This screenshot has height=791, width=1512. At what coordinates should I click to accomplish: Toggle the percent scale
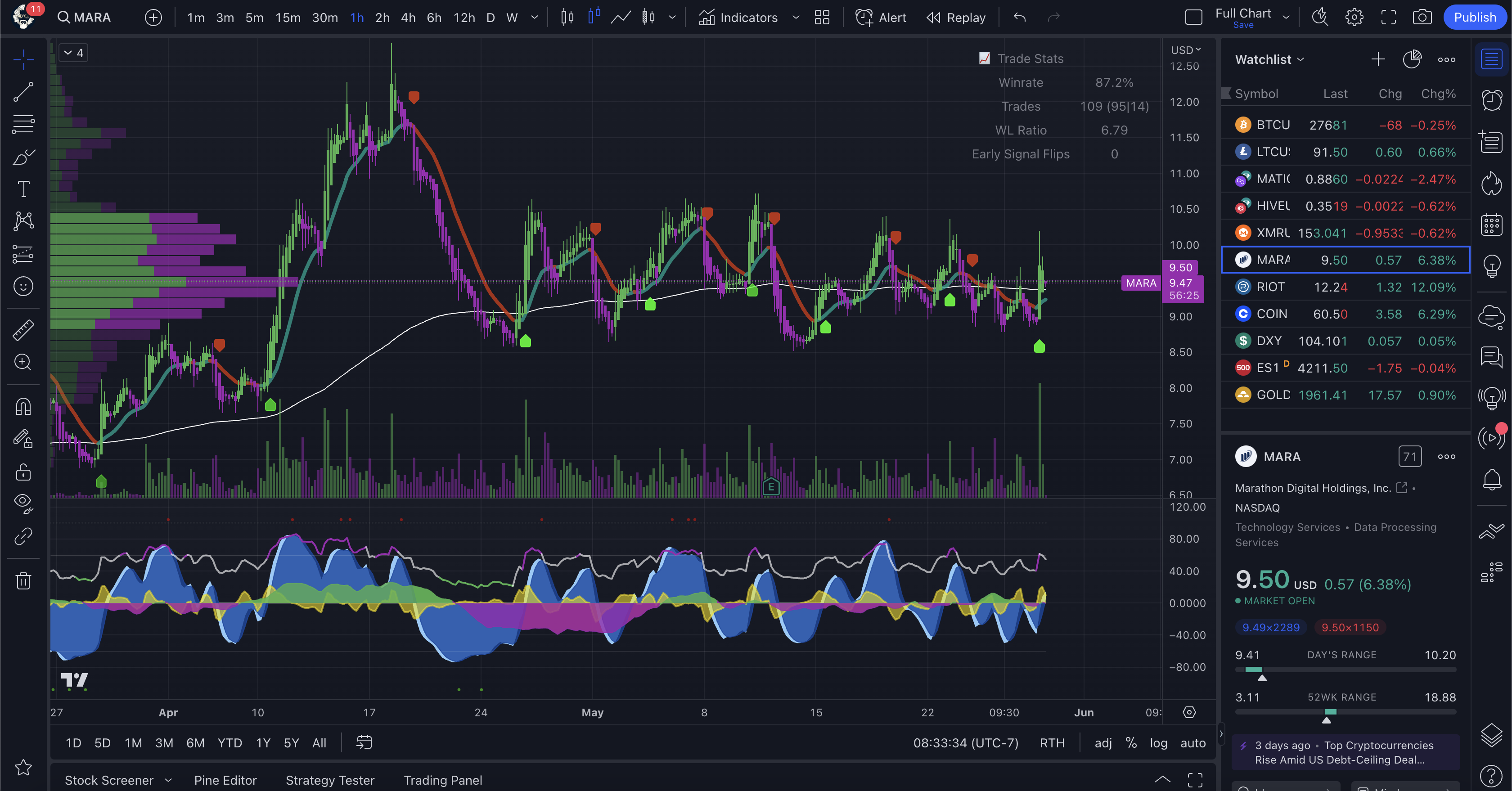coord(1130,743)
